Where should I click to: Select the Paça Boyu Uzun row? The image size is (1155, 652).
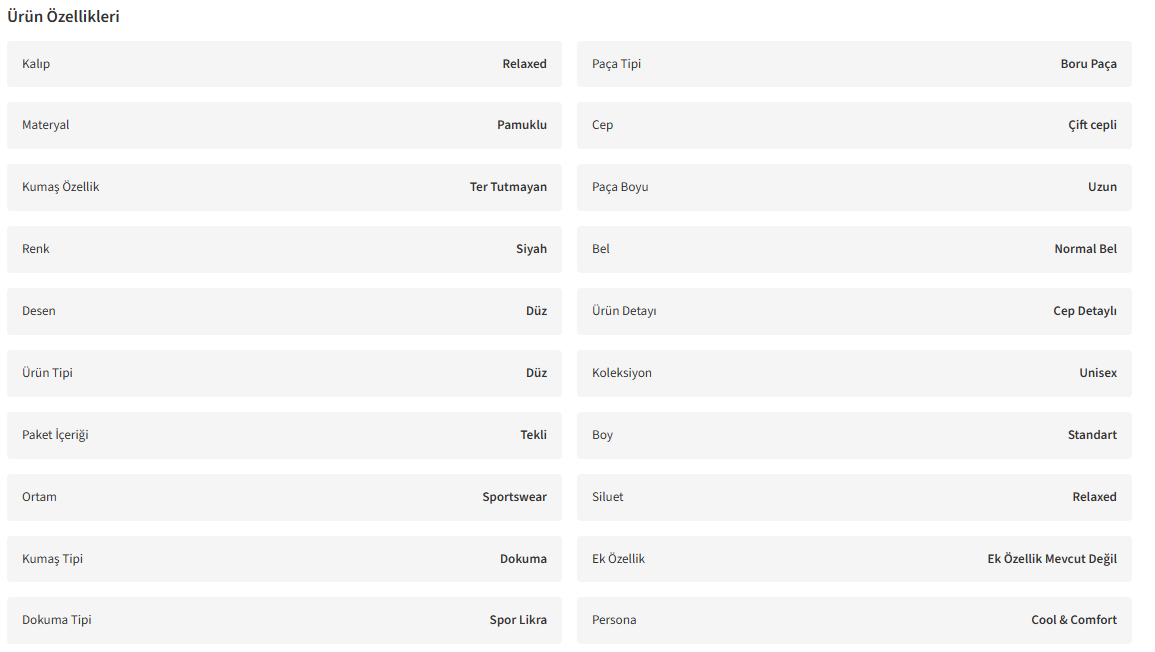[x=854, y=187]
